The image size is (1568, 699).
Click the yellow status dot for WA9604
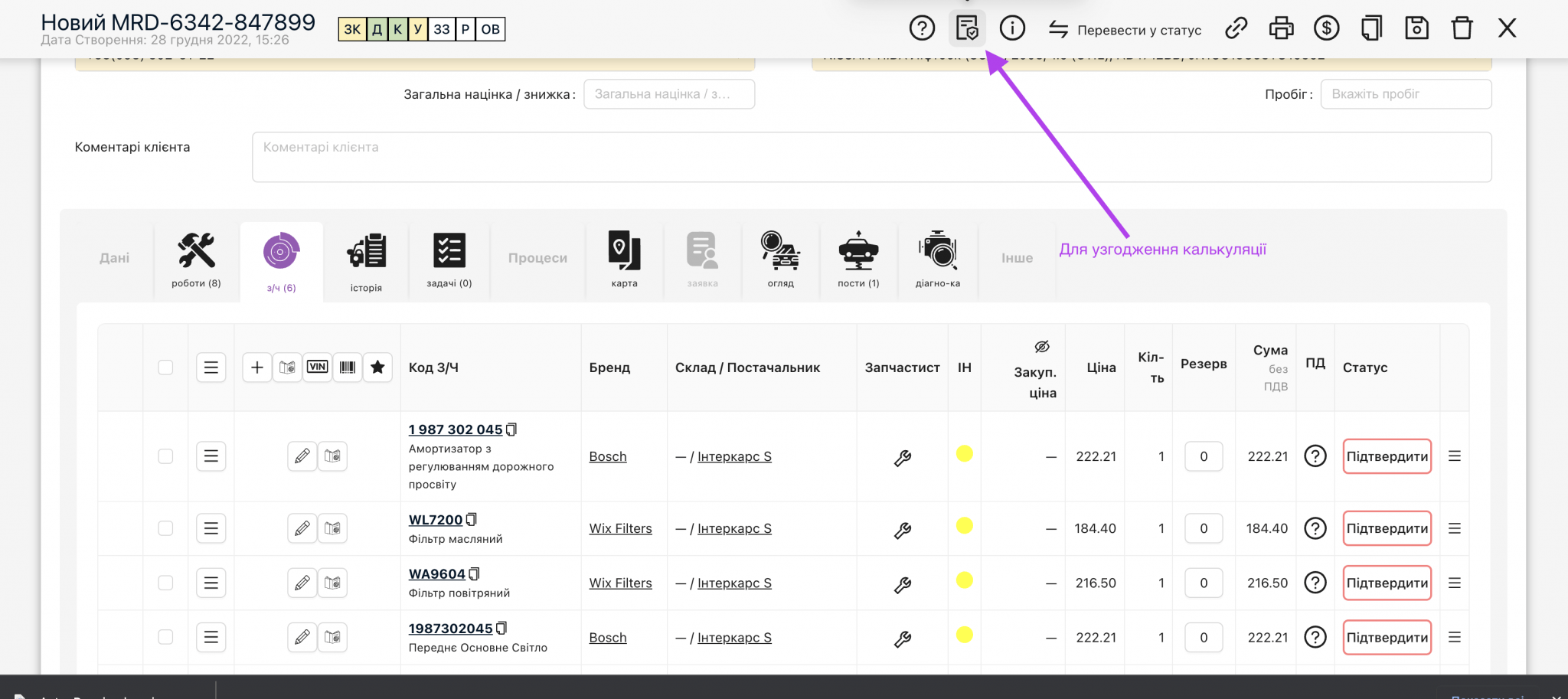click(965, 580)
